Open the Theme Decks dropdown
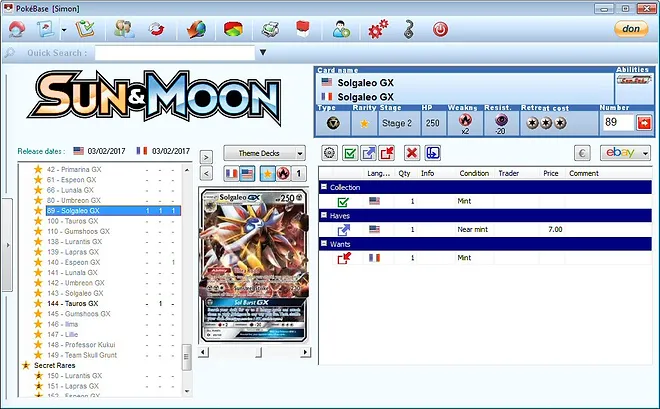This screenshot has width=660, height=409. point(264,153)
